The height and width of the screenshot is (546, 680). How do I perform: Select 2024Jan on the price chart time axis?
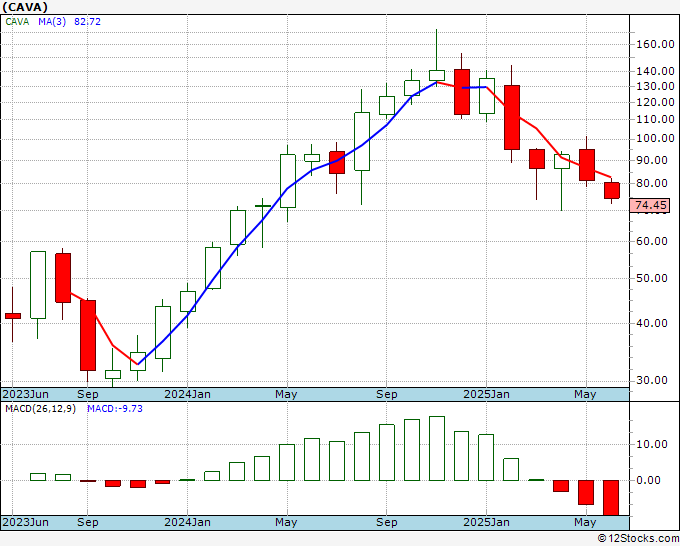(x=187, y=394)
